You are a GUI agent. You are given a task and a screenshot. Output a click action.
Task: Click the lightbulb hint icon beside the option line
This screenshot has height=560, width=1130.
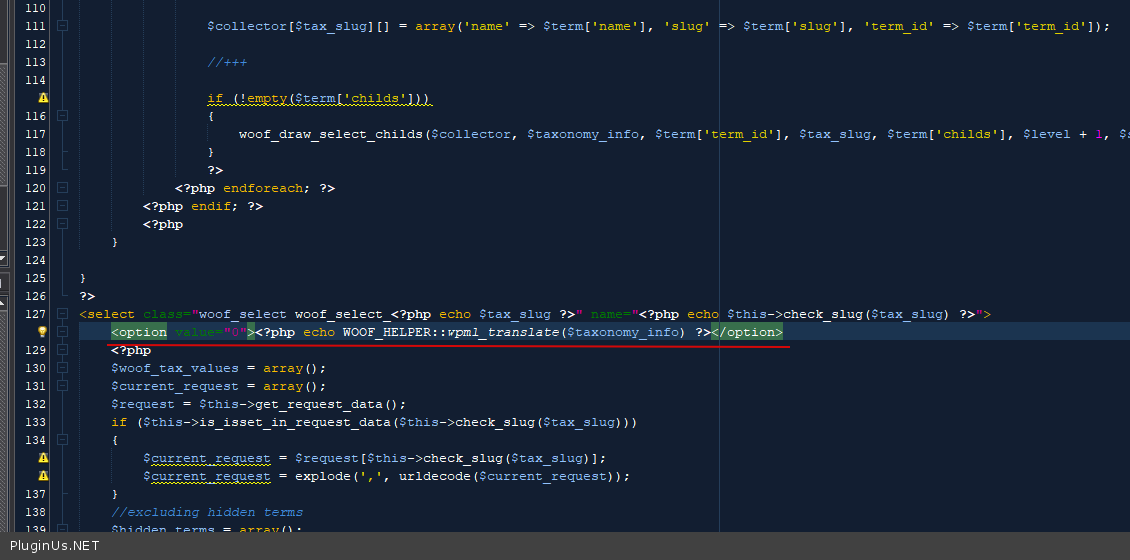point(43,332)
